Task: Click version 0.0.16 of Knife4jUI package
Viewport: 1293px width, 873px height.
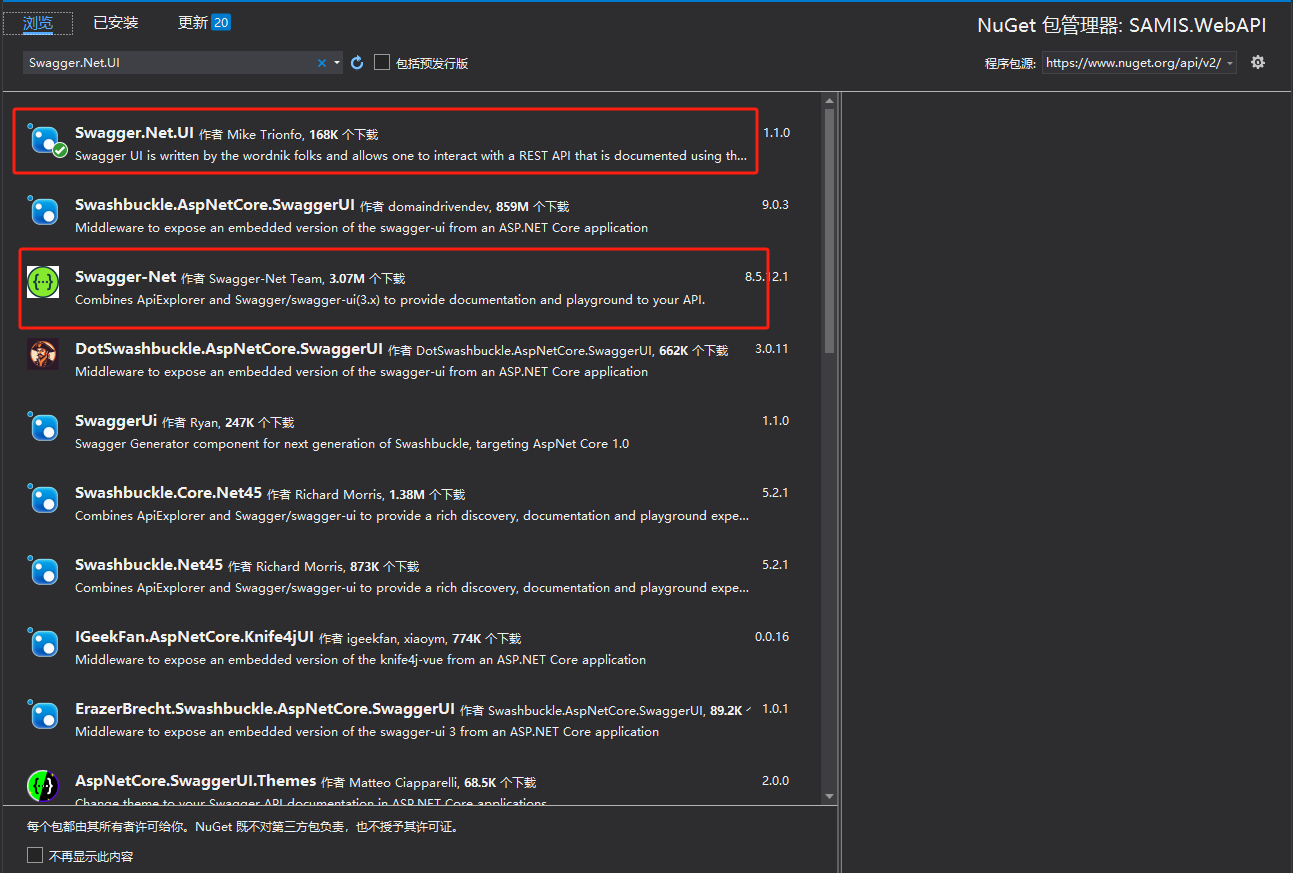Action: (772, 637)
